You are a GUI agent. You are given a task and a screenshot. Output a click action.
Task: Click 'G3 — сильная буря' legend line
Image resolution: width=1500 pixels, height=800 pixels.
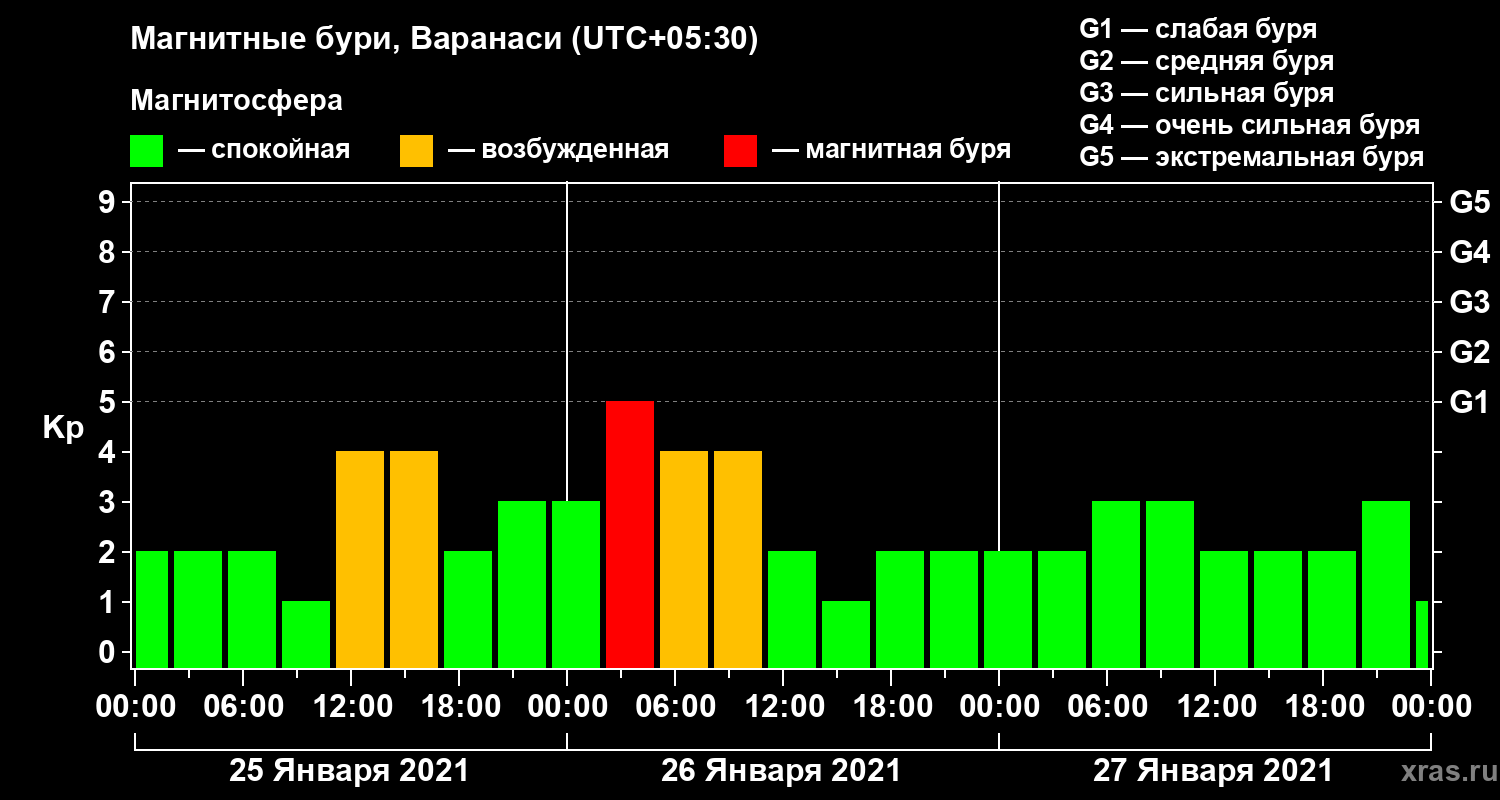(x=1206, y=93)
